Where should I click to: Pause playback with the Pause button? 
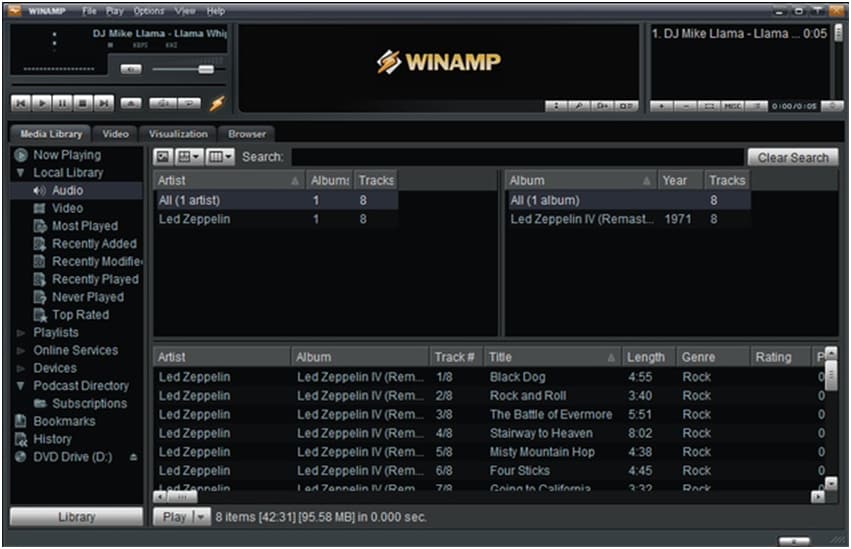point(62,103)
